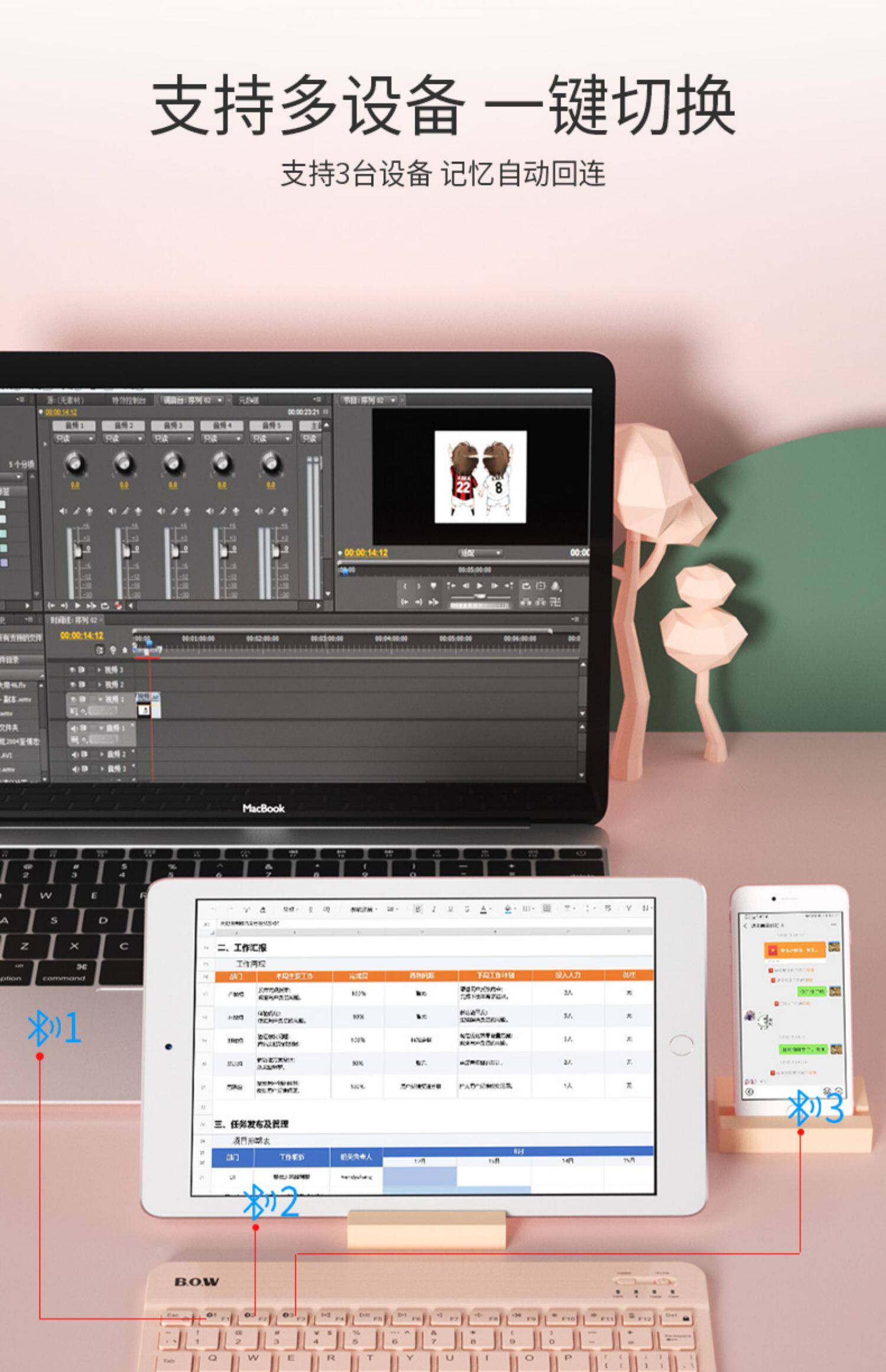Open the 只读 automation dropdown for 音频 2
This screenshot has height=1372, width=886.
click(x=123, y=438)
